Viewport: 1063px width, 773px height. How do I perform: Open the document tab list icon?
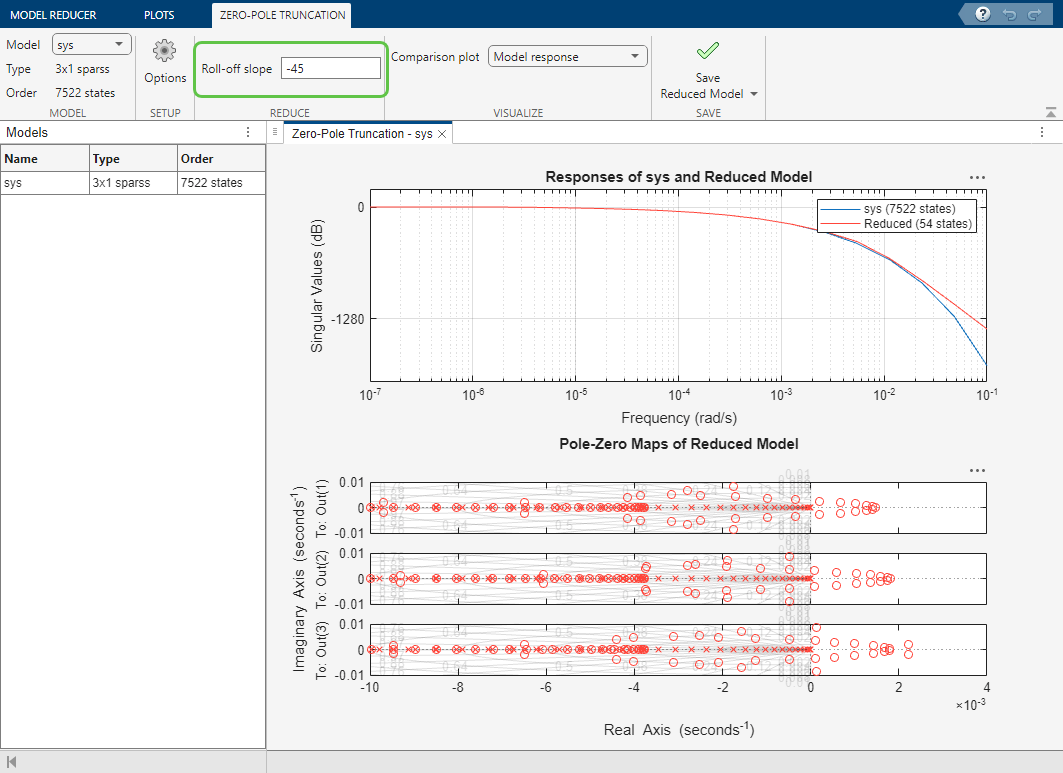(x=275, y=132)
